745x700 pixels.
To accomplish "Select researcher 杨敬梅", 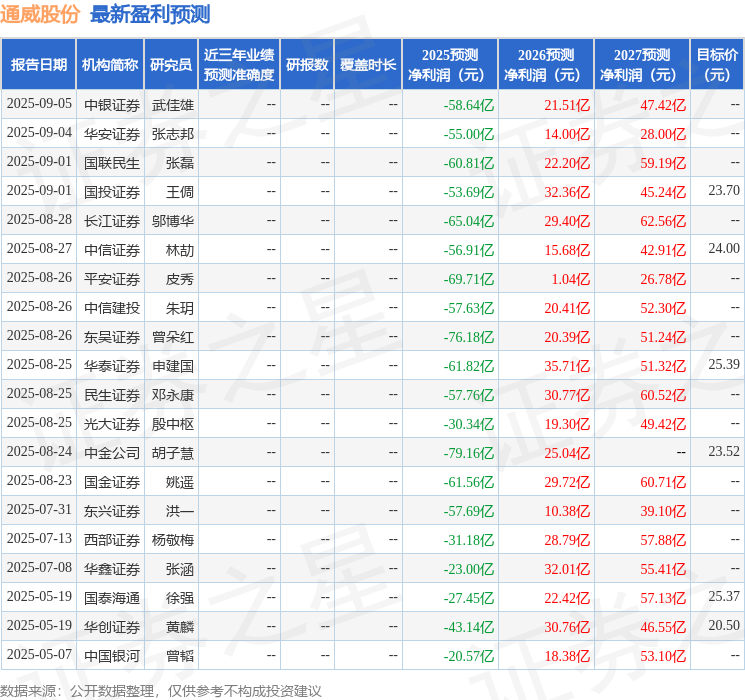I will (x=172, y=539).
